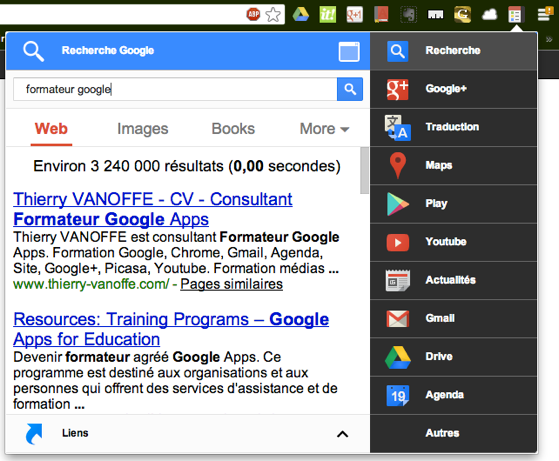Click the green Scoop.it extension icon
The height and width of the screenshot is (461, 559).
click(328, 15)
